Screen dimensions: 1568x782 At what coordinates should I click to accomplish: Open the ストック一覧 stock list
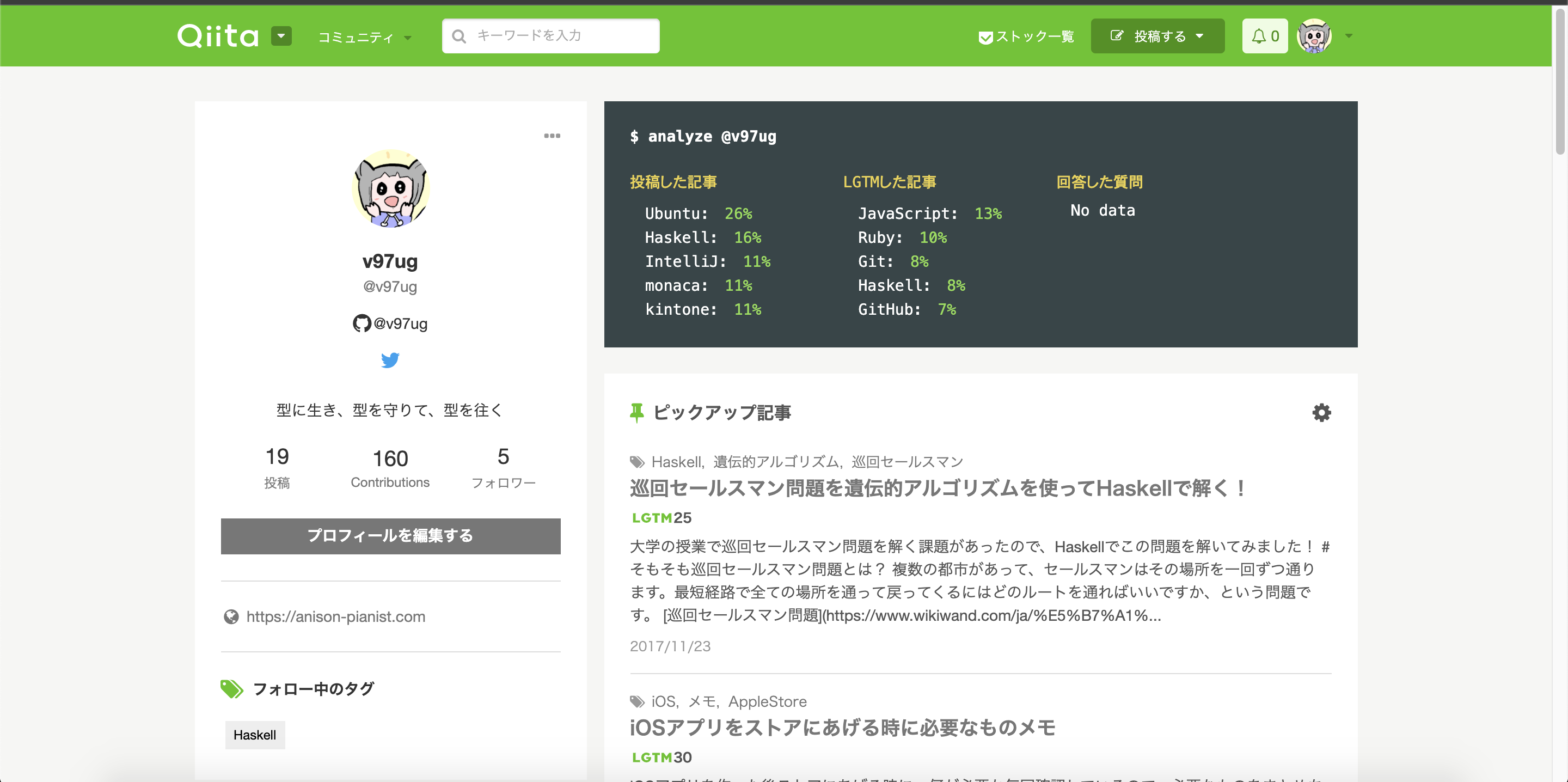click(1026, 36)
